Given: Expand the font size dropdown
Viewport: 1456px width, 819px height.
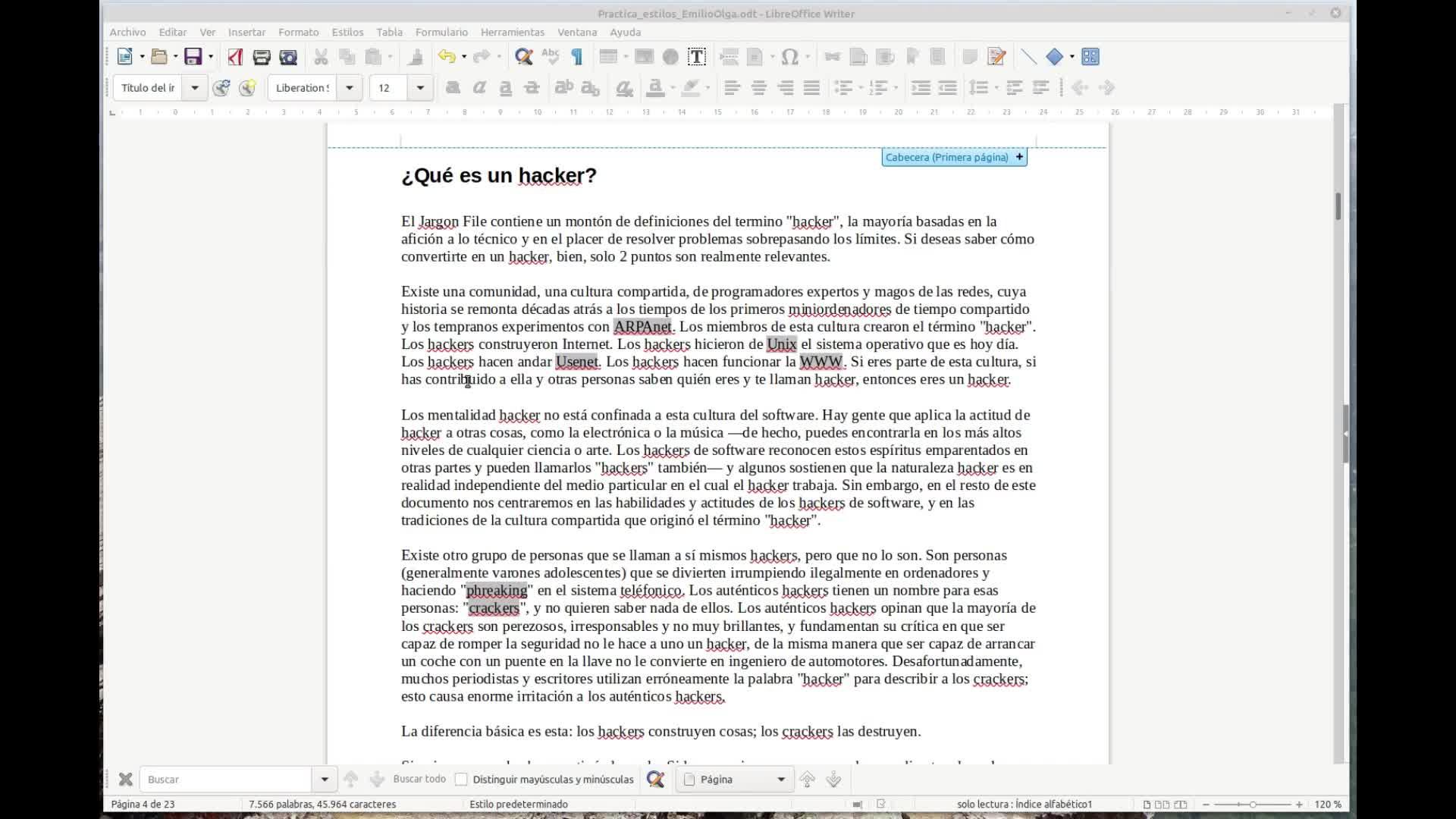Looking at the screenshot, I should (x=420, y=88).
